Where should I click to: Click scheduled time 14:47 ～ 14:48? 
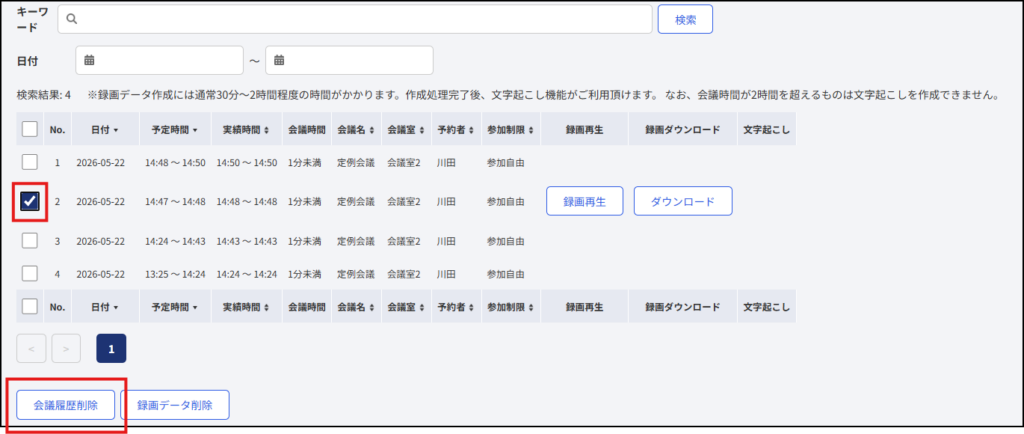(x=175, y=202)
